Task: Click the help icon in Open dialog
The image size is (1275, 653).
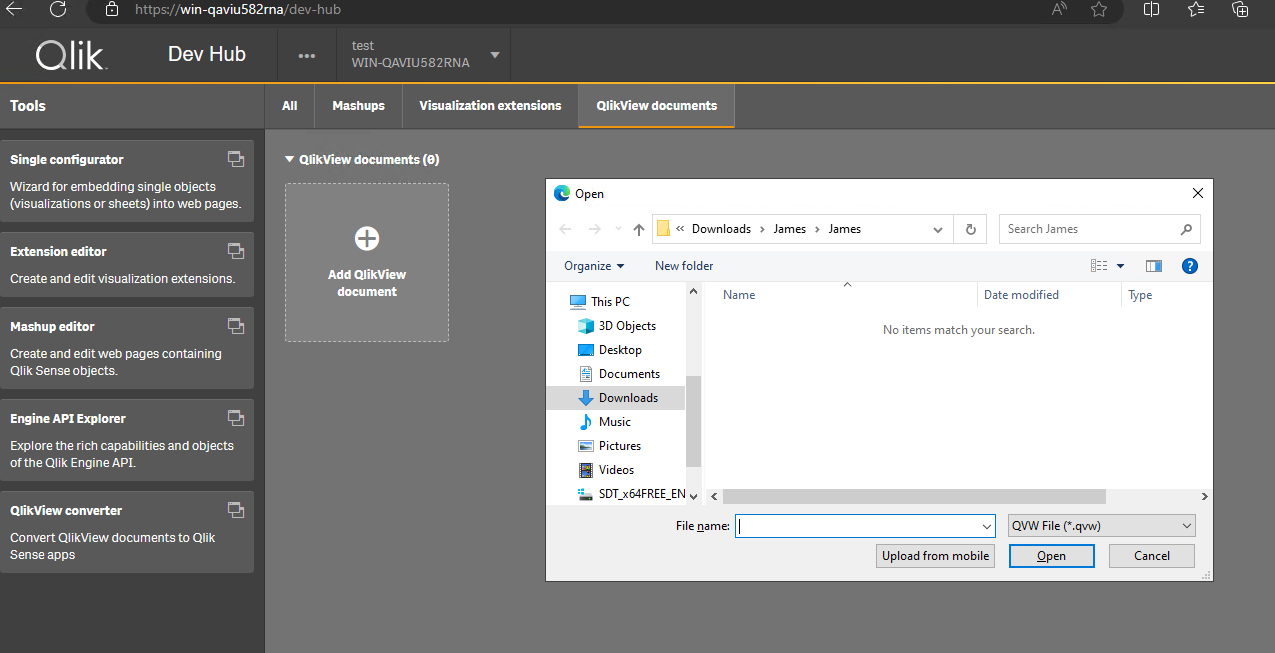Action: [1189, 266]
